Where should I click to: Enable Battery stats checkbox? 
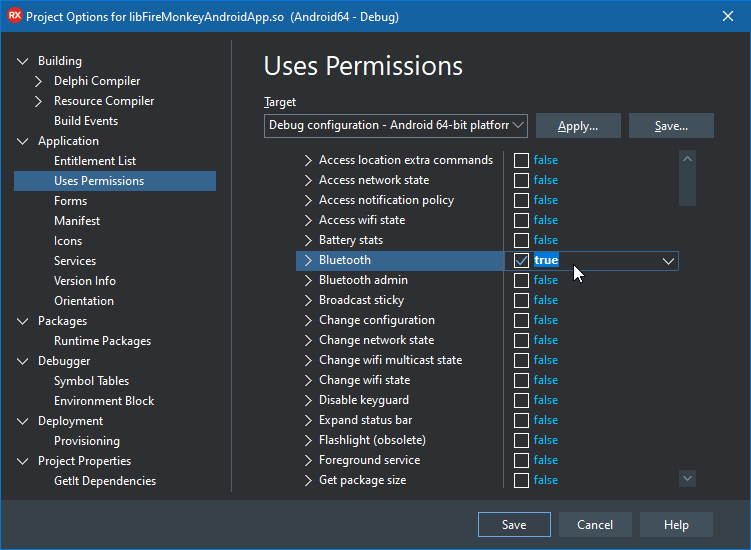click(x=521, y=241)
